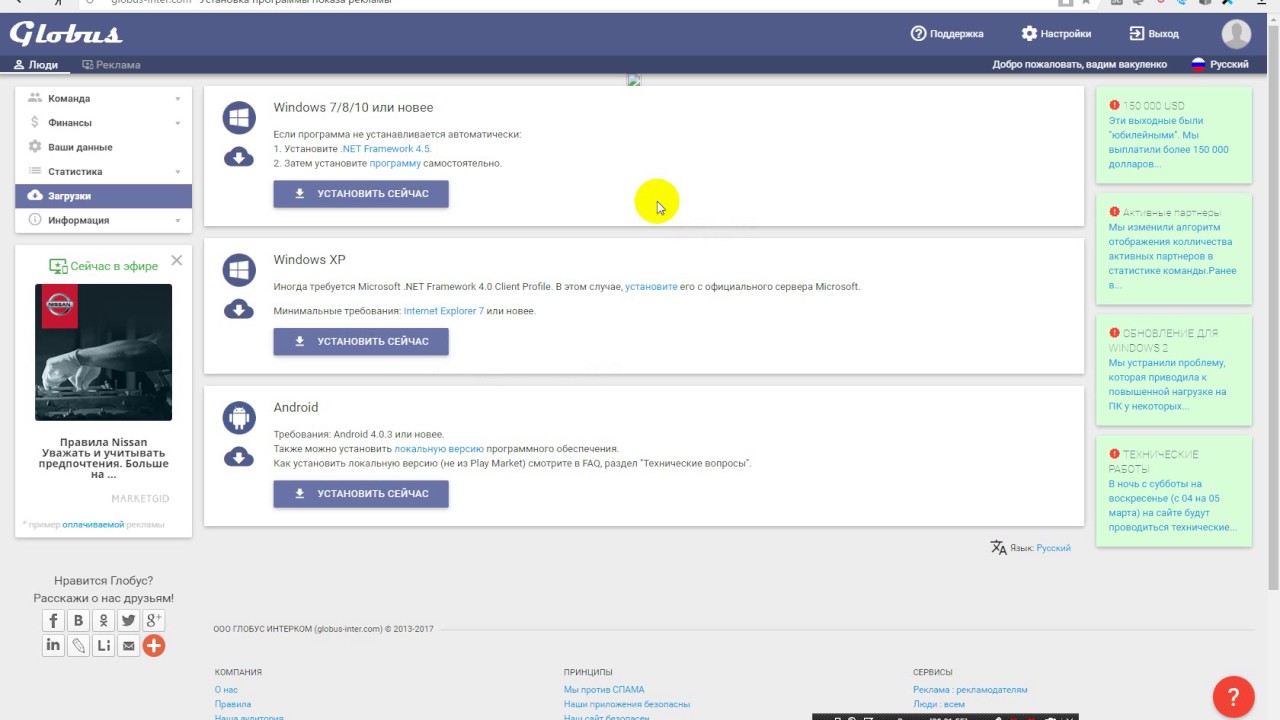Expand the Информация arrow

(x=178, y=220)
